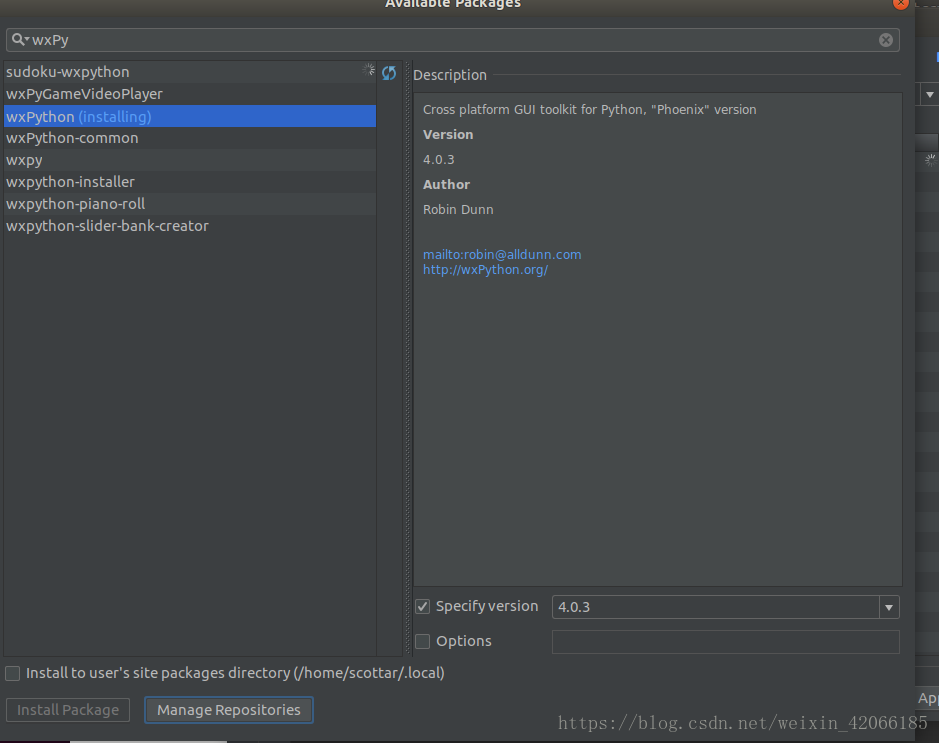
Task: Enable the Options checkbox
Action: 422,641
